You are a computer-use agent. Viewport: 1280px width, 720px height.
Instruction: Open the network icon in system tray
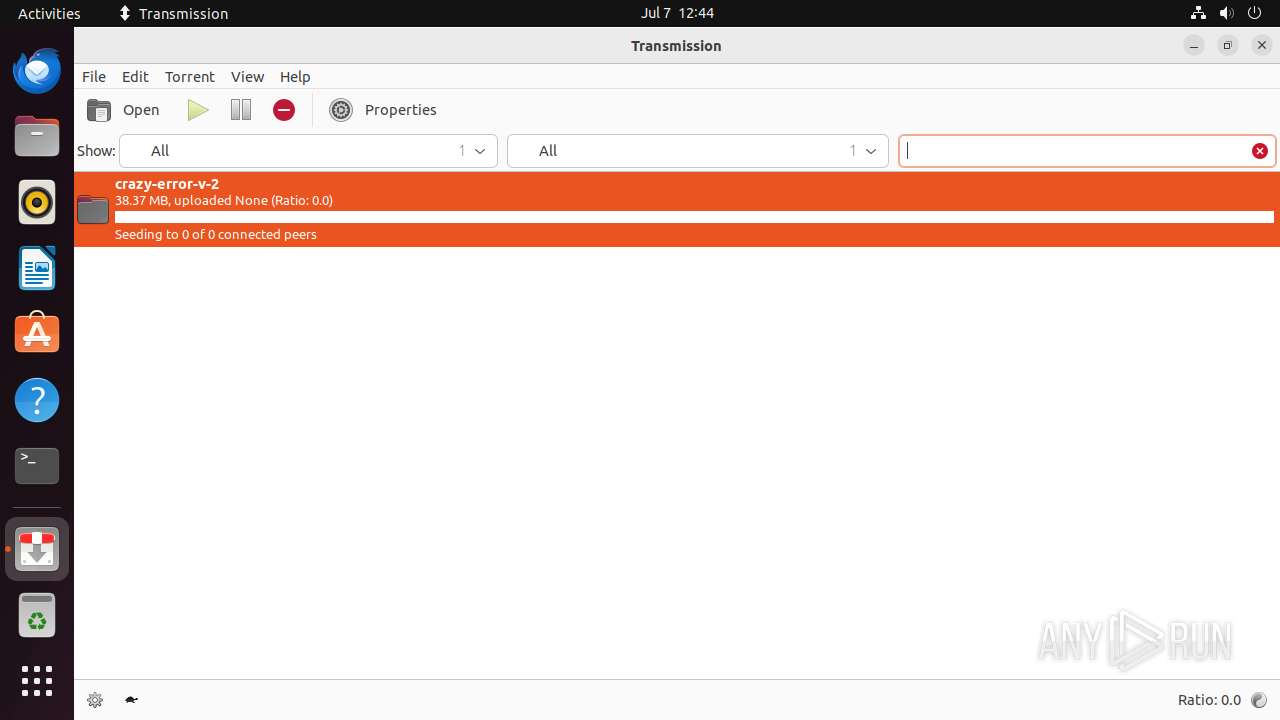(x=1198, y=13)
